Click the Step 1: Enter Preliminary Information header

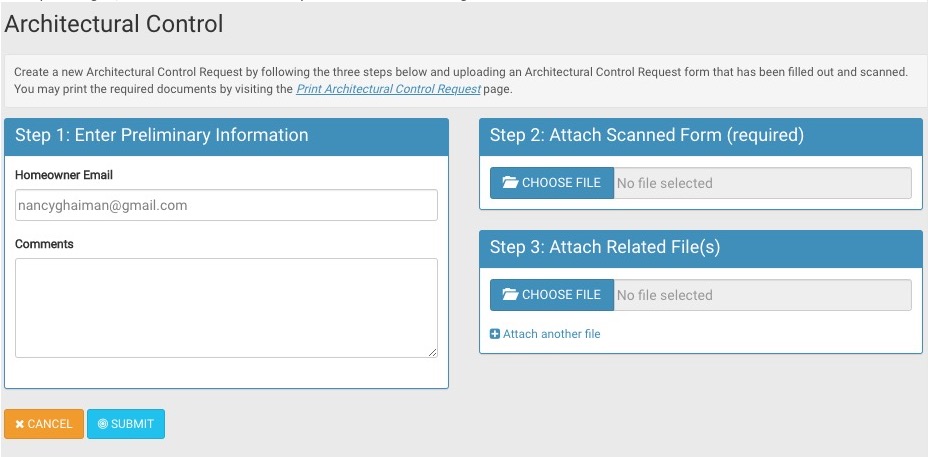(x=162, y=135)
